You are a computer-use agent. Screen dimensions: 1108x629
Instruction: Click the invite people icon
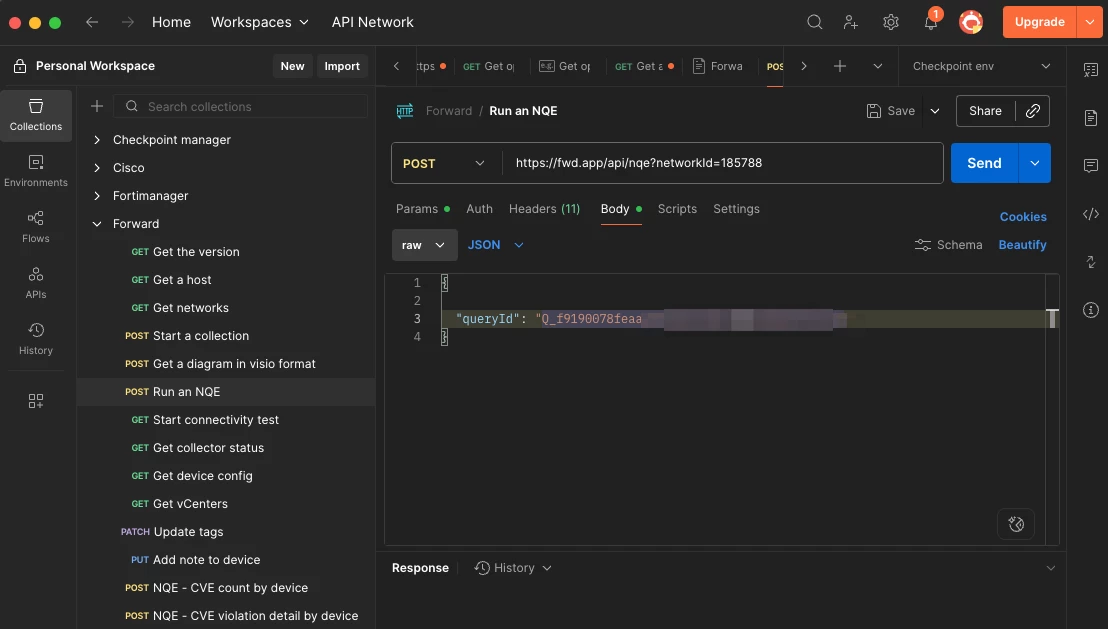[x=851, y=22]
